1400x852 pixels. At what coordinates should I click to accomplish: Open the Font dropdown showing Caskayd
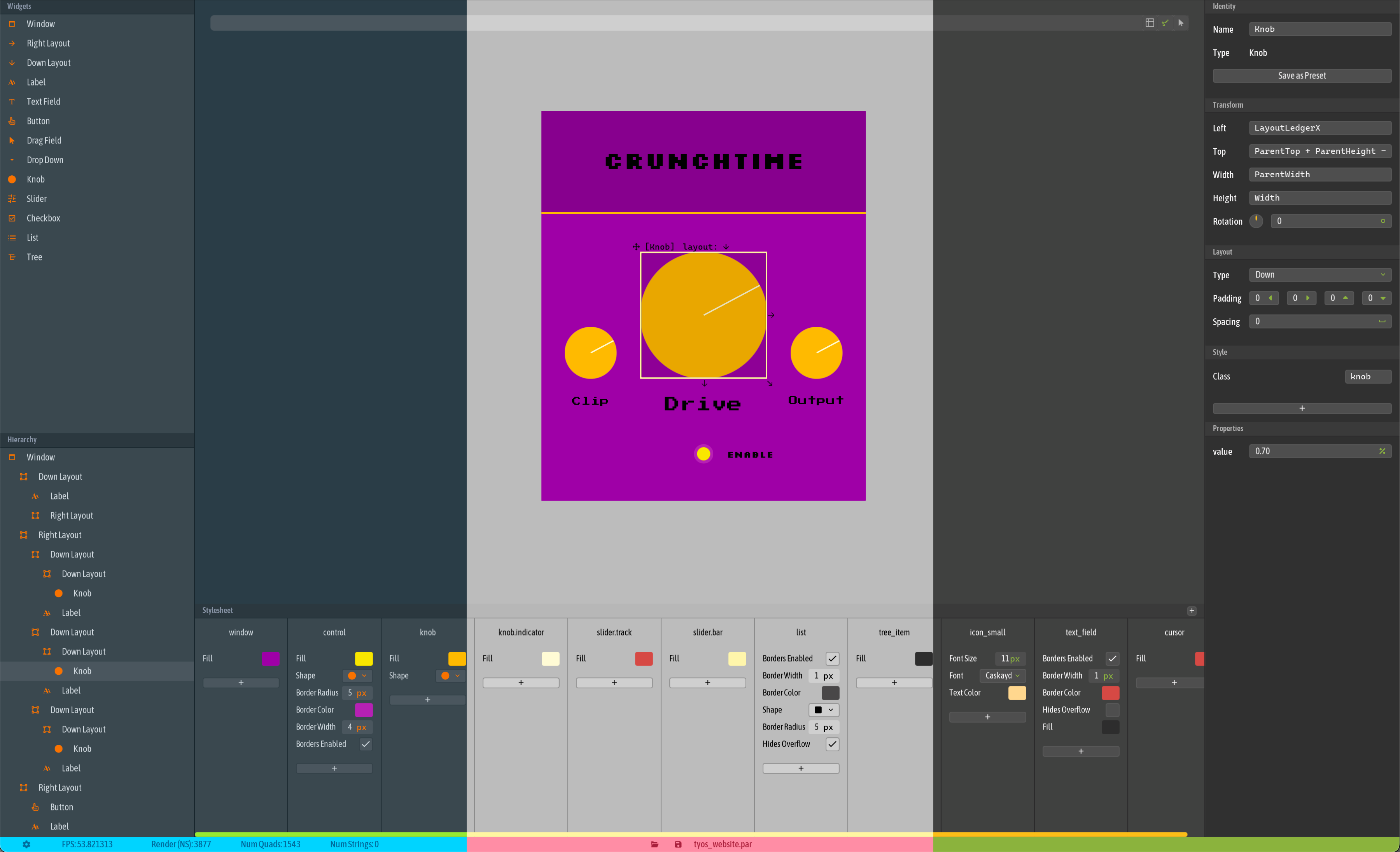[1002, 676]
